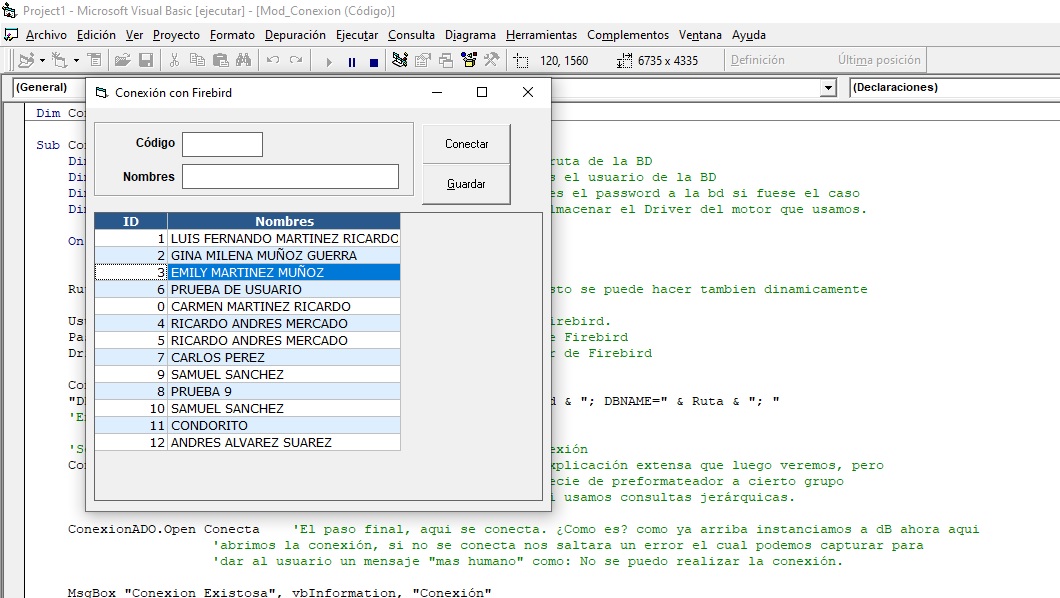Open the Depuración menu

click(295, 35)
